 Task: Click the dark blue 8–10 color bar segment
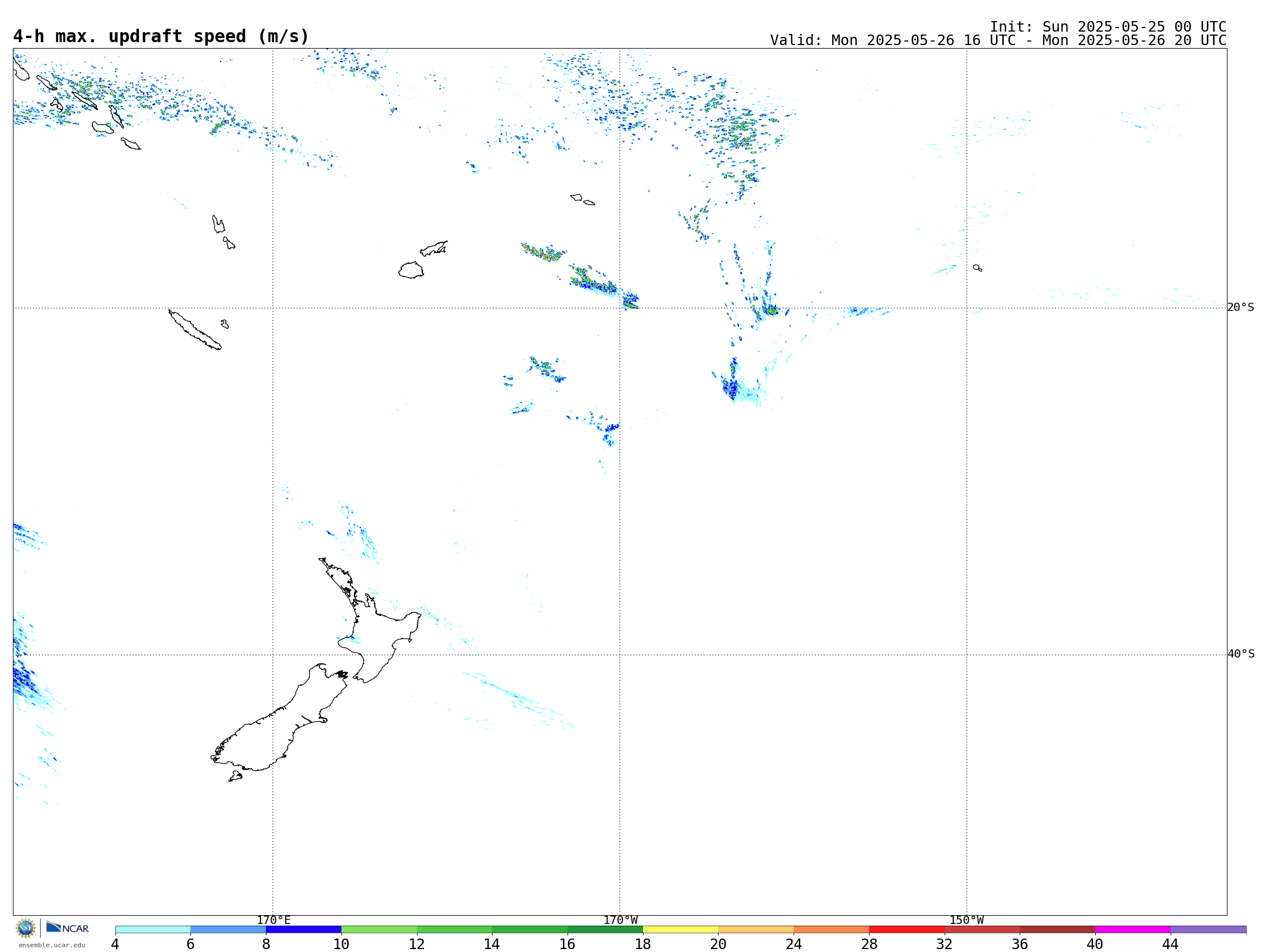coord(303,930)
